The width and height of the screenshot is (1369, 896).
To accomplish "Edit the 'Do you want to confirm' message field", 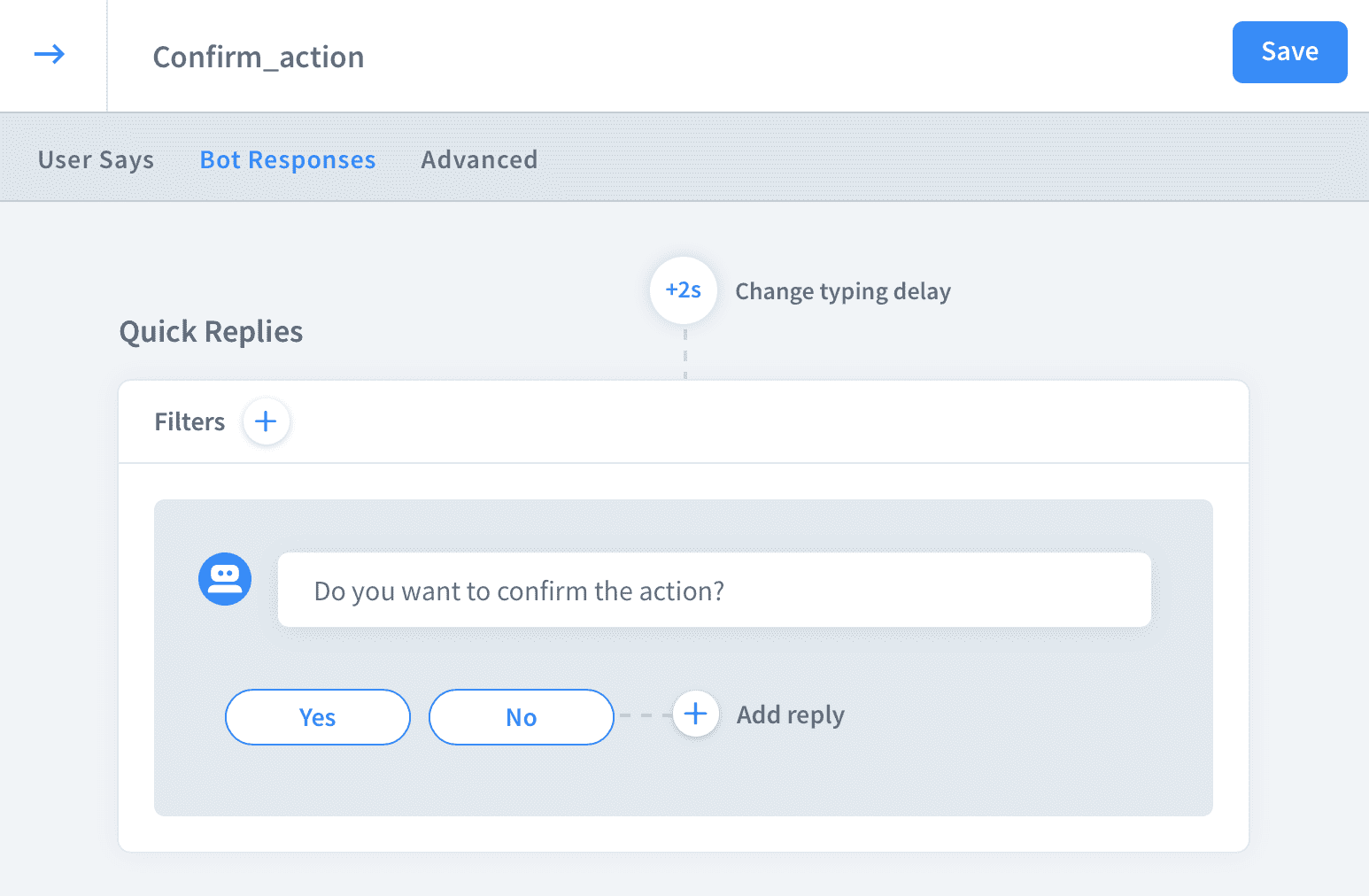I will point(714,591).
